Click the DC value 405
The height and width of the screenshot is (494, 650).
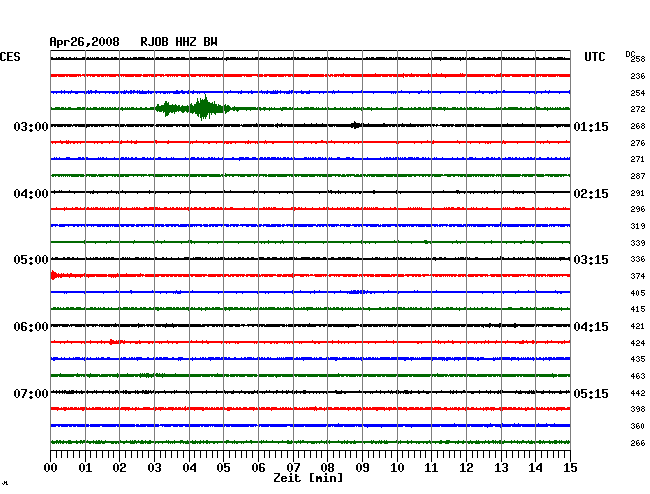click(x=638, y=293)
